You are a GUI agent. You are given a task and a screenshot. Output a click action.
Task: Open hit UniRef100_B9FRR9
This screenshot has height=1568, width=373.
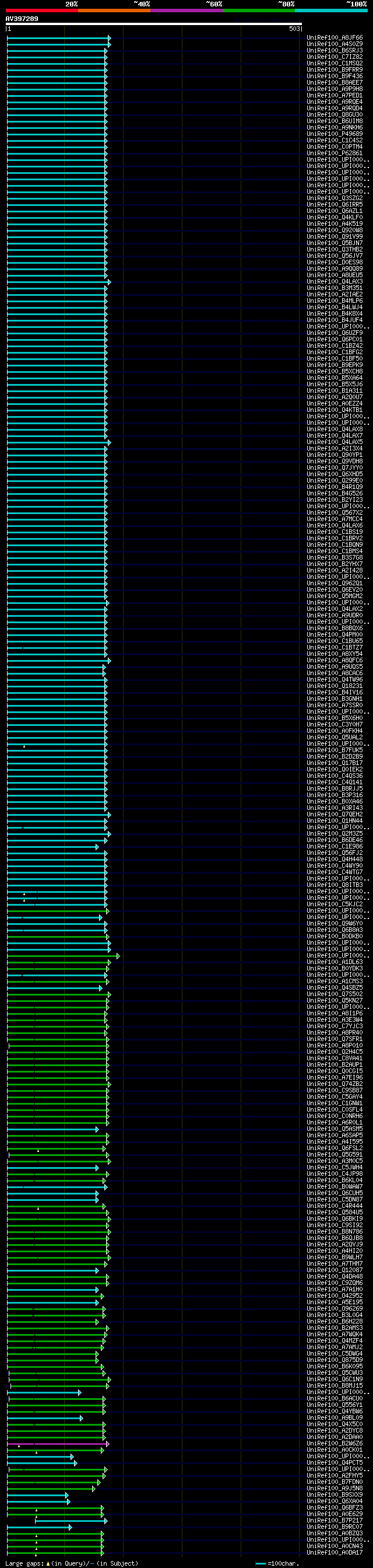pos(335,69)
